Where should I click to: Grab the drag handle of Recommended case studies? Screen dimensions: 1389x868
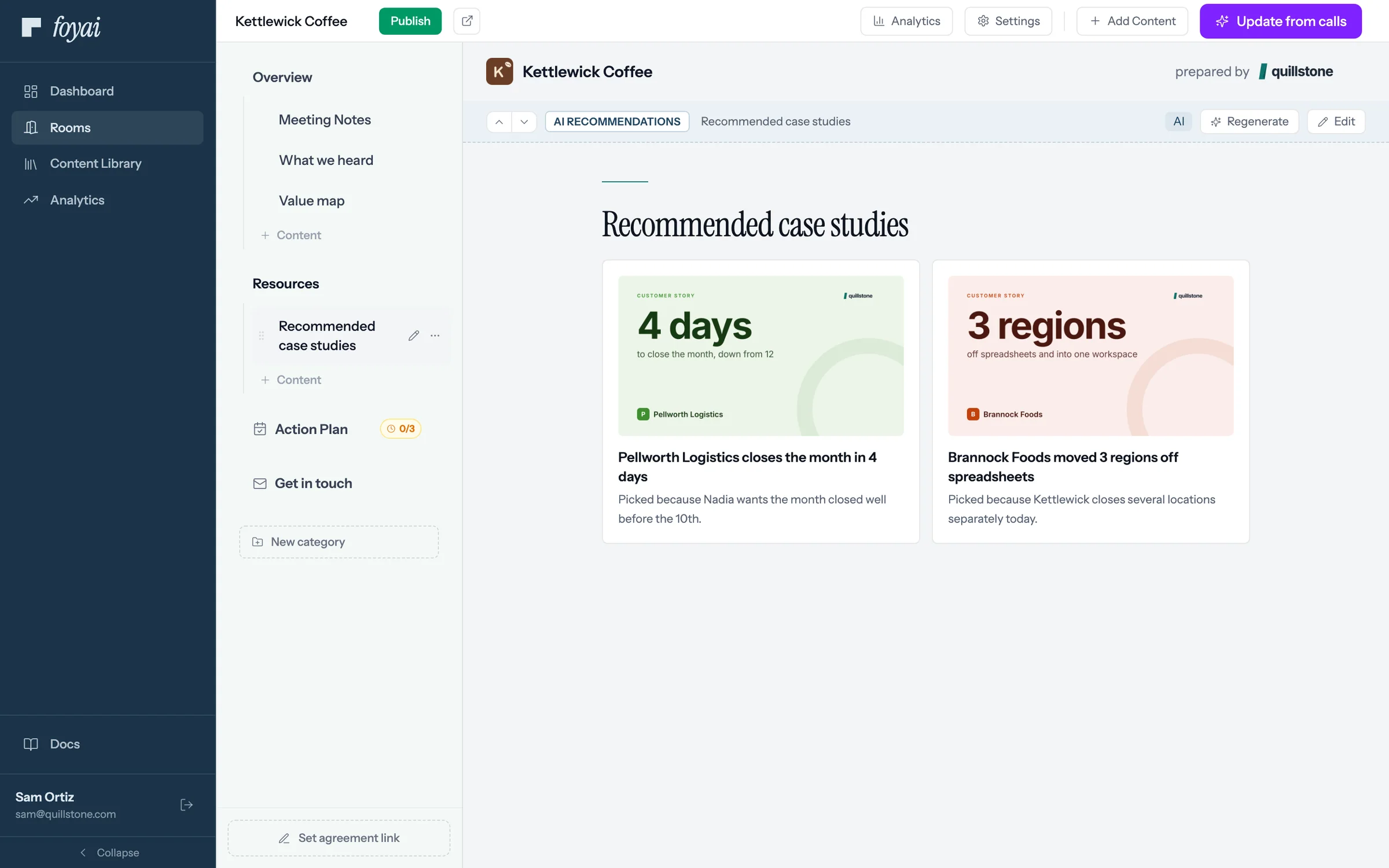[262, 336]
